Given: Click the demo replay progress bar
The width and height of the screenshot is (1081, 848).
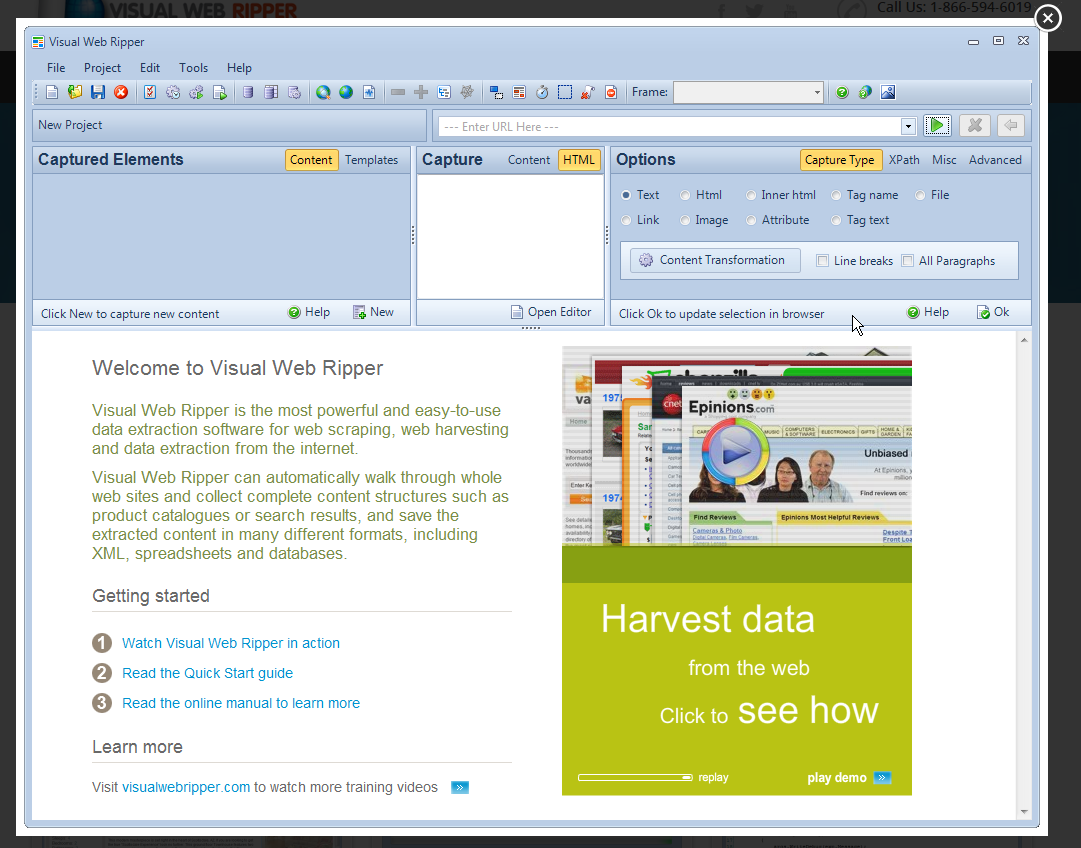Looking at the screenshot, I should (x=635, y=778).
